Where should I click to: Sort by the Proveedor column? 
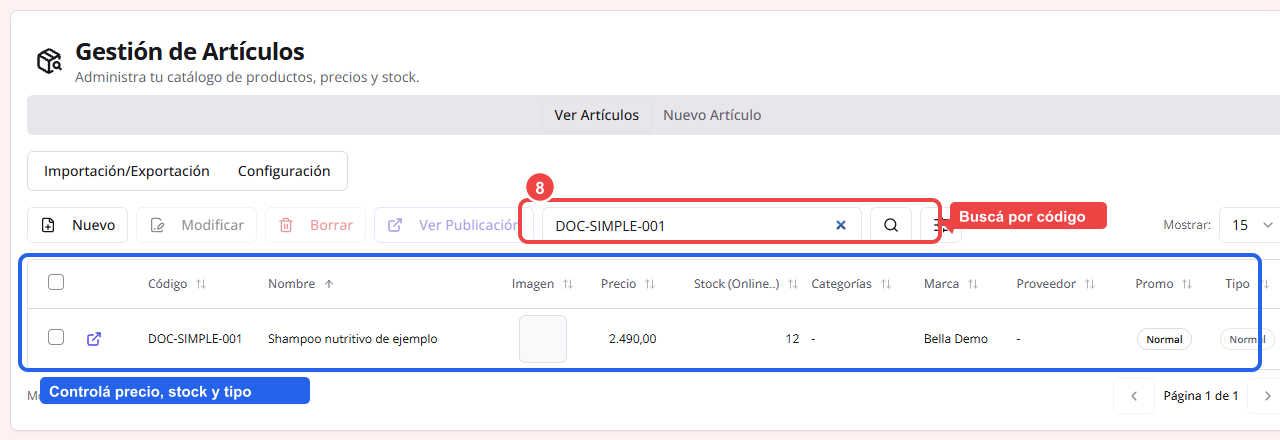pos(1056,284)
